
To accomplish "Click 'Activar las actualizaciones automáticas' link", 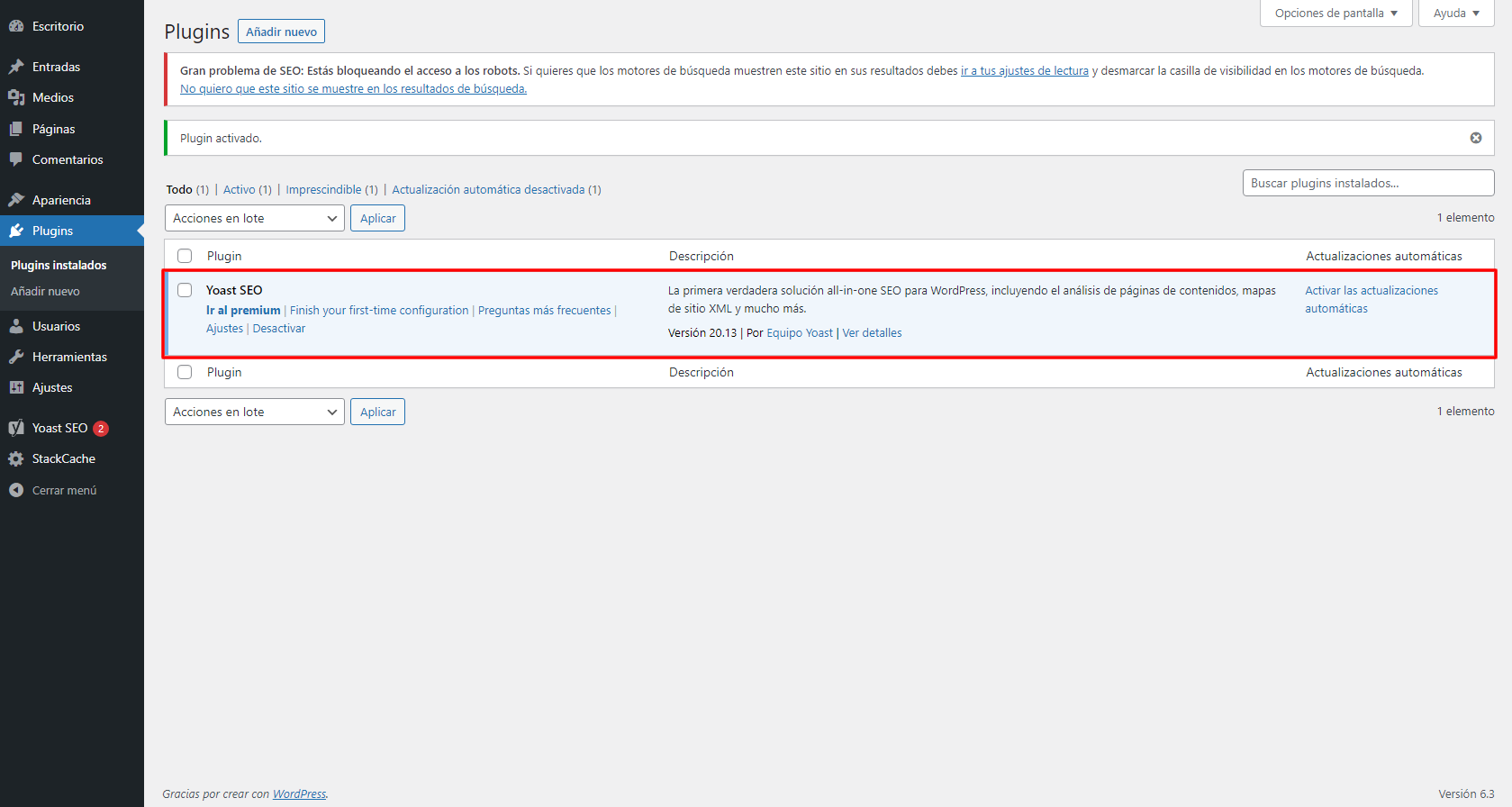I will pos(1372,299).
